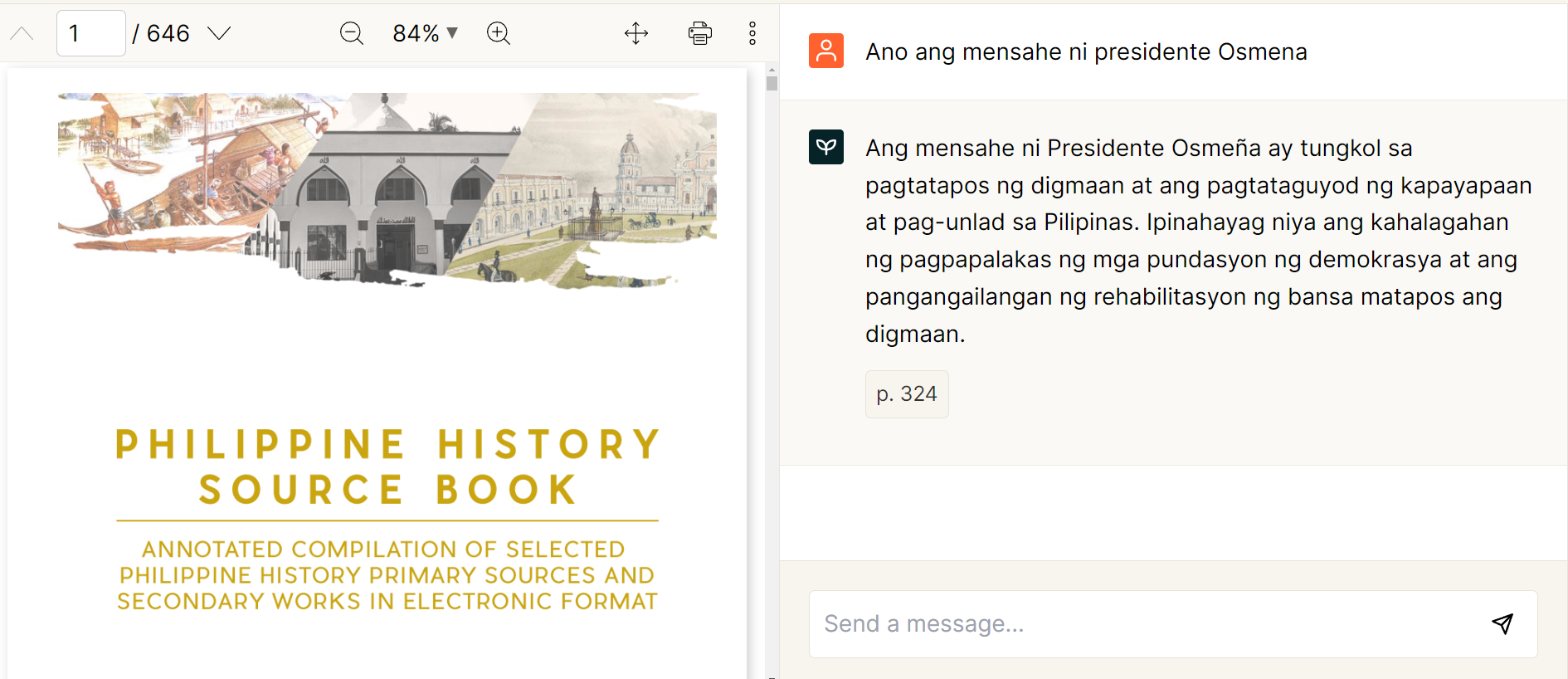The height and width of the screenshot is (679, 1568).
Task: Zoom out using the minus magnifier
Action: tap(352, 33)
